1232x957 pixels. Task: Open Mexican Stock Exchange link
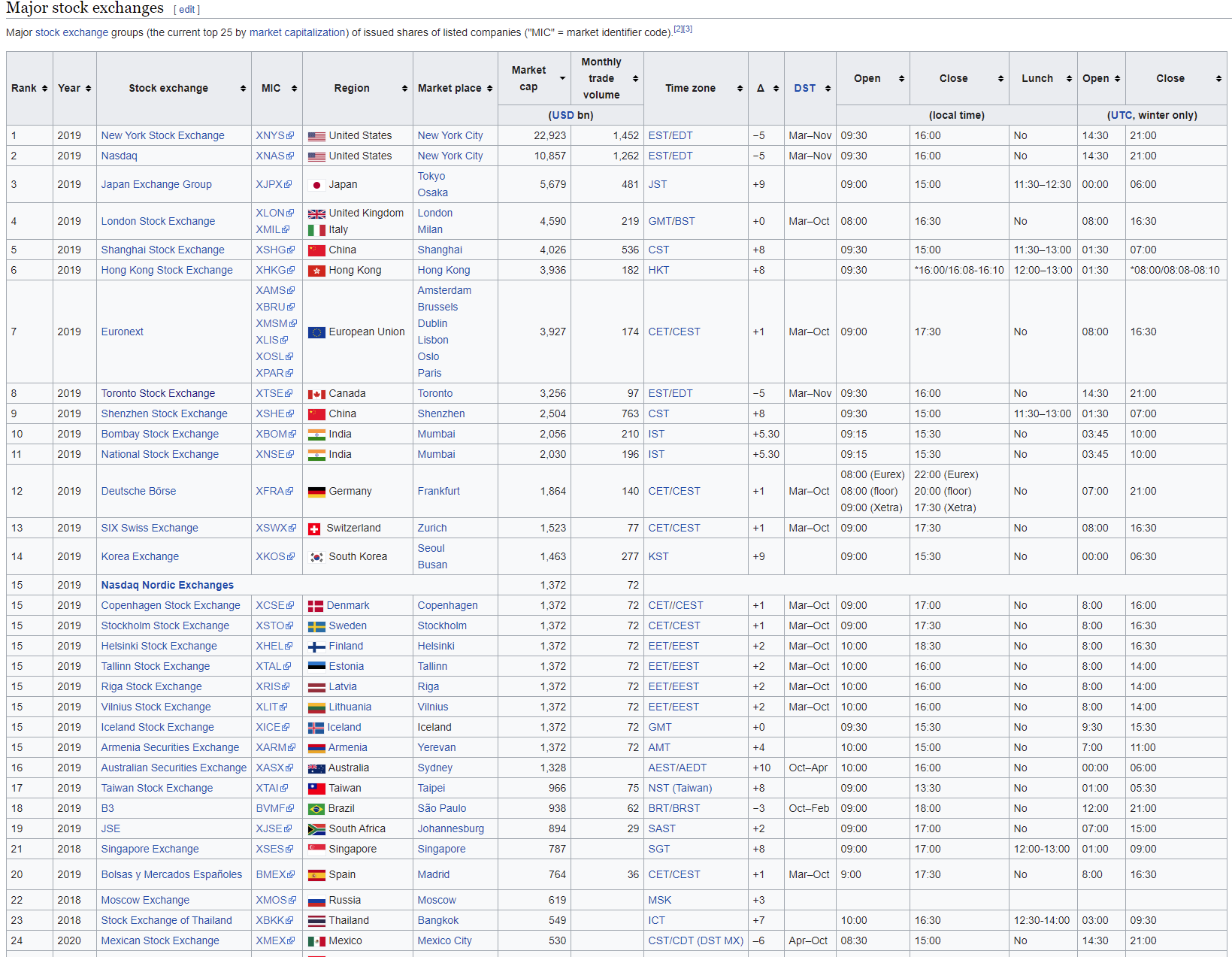(x=160, y=940)
